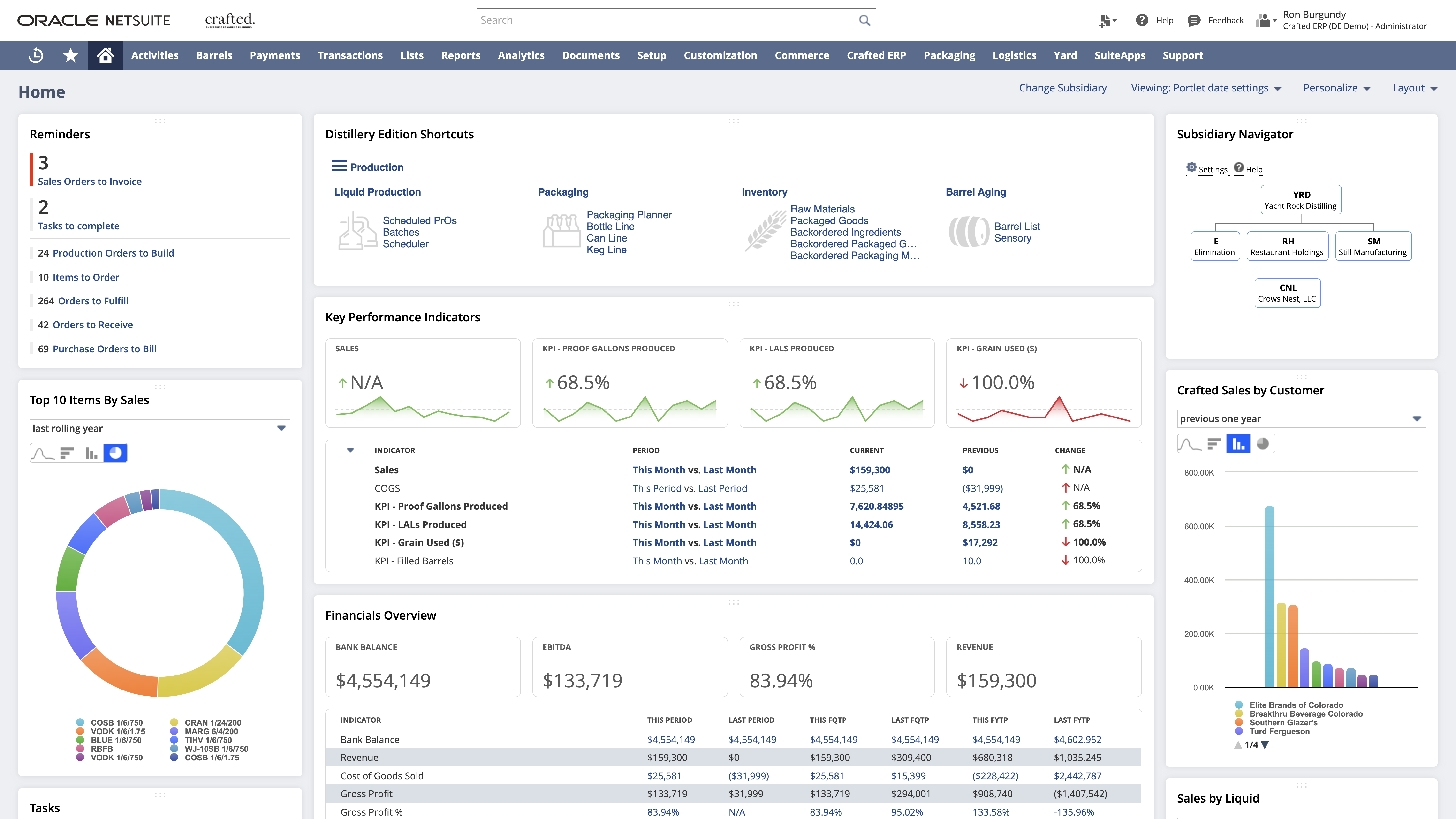Switch Top 10 Items to line chart
This screenshot has height=819, width=1456.
click(42, 453)
